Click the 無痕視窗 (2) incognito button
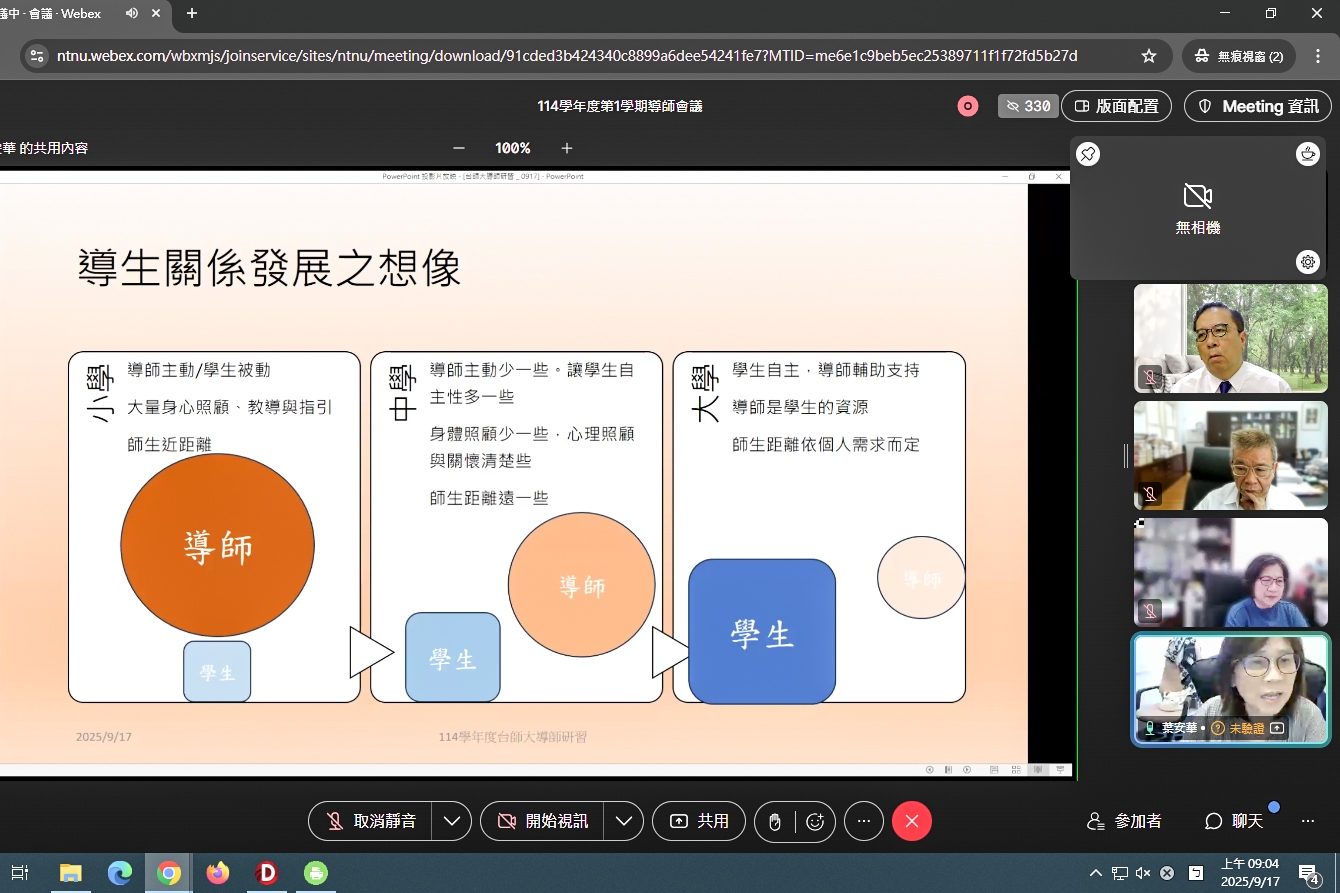Image resolution: width=1340 pixels, height=893 pixels. pos(1238,56)
